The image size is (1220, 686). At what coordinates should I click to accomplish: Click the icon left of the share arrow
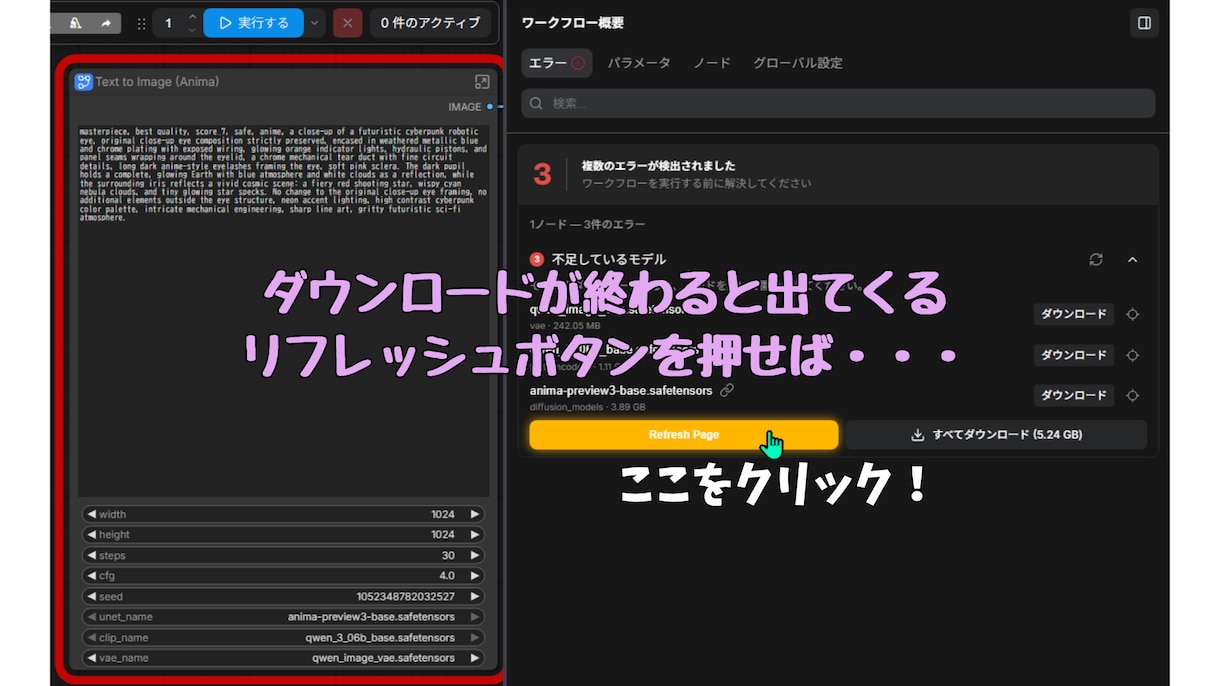[x=76, y=23]
